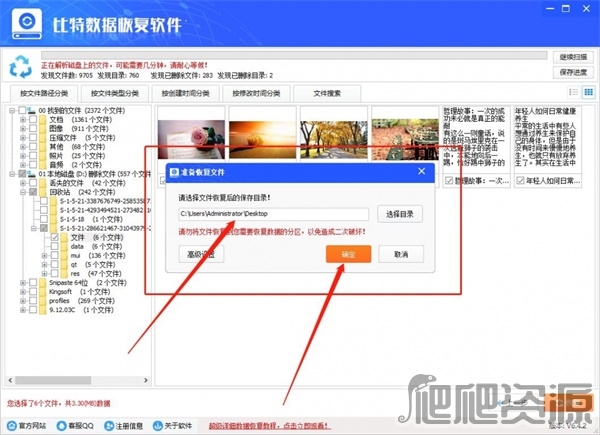Click the 保存进度 button
This screenshot has width=600, height=435.
tap(573, 72)
